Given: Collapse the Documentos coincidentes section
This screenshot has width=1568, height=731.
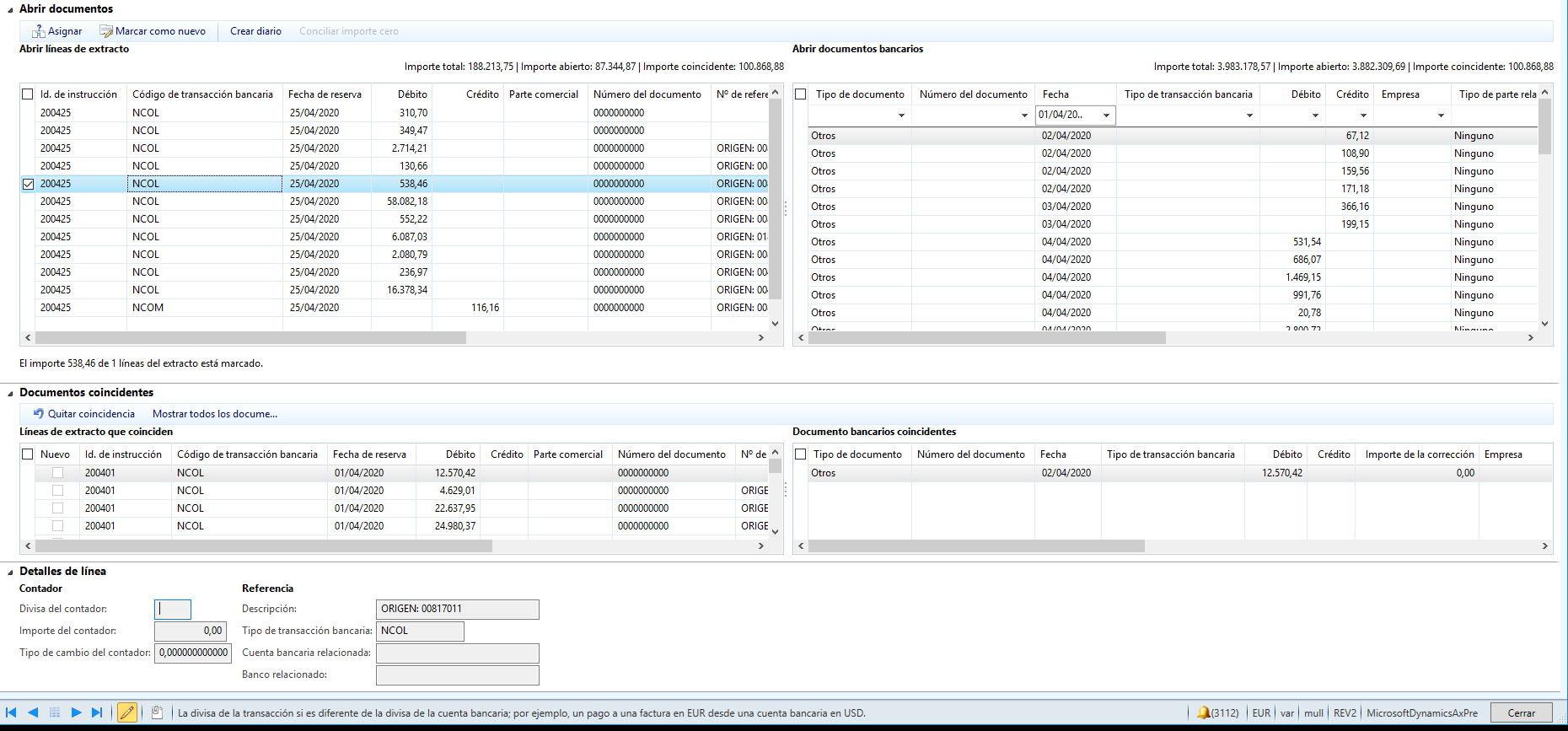Looking at the screenshot, I should point(10,393).
